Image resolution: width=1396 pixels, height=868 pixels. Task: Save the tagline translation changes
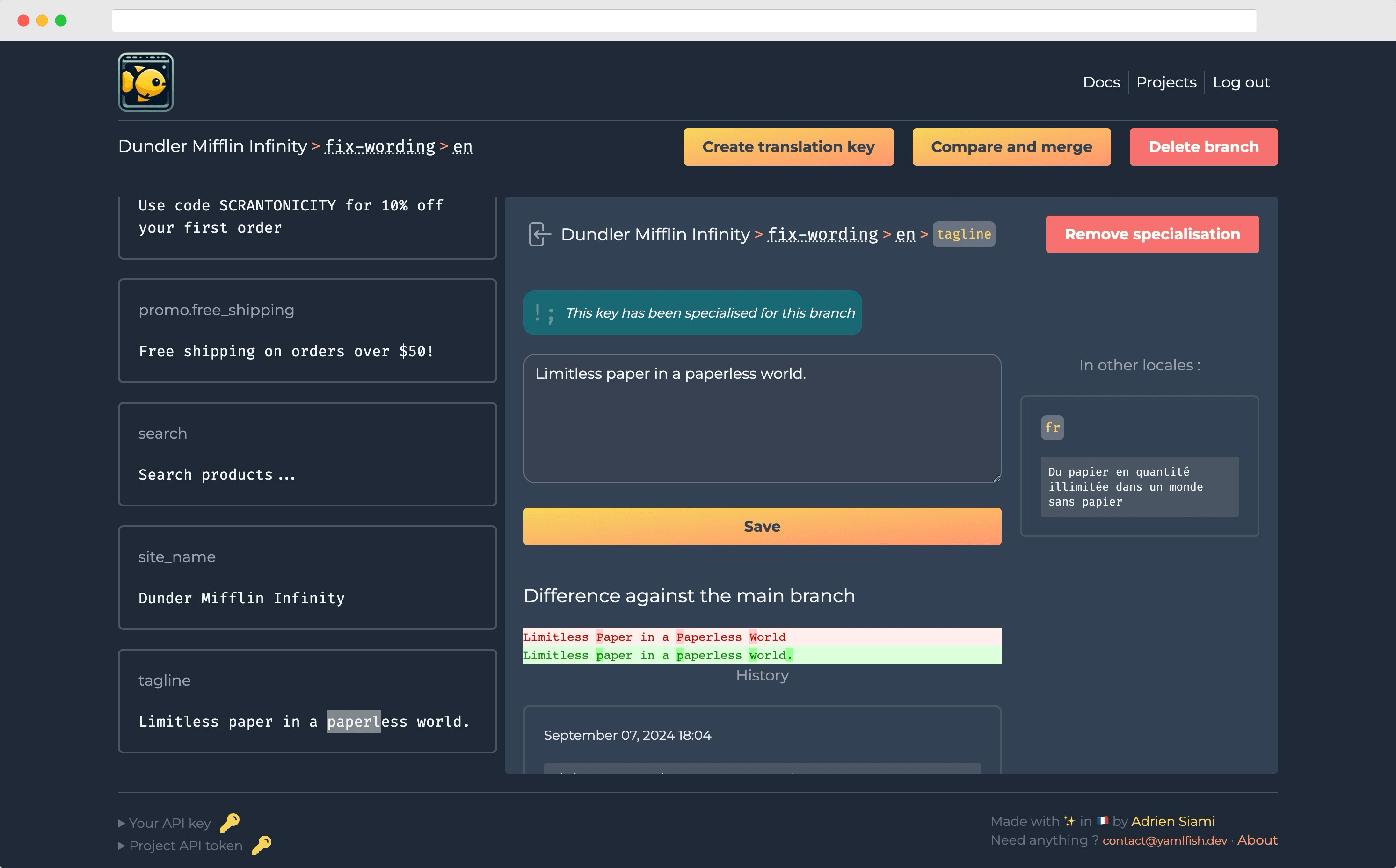[x=762, y=527]
